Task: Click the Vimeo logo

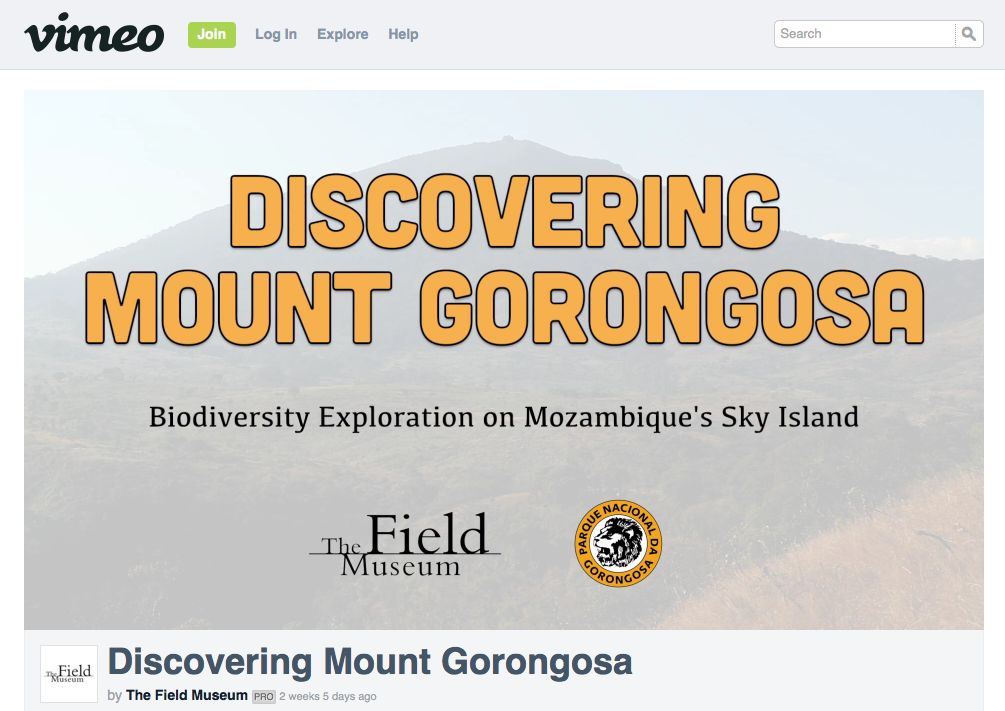Action: [94, 34]
